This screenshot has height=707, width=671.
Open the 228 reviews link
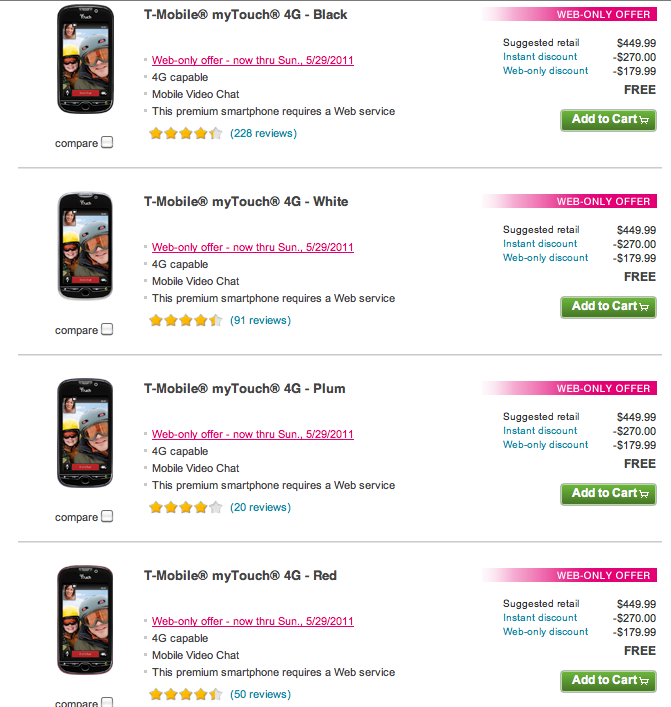tap(263, 133)
